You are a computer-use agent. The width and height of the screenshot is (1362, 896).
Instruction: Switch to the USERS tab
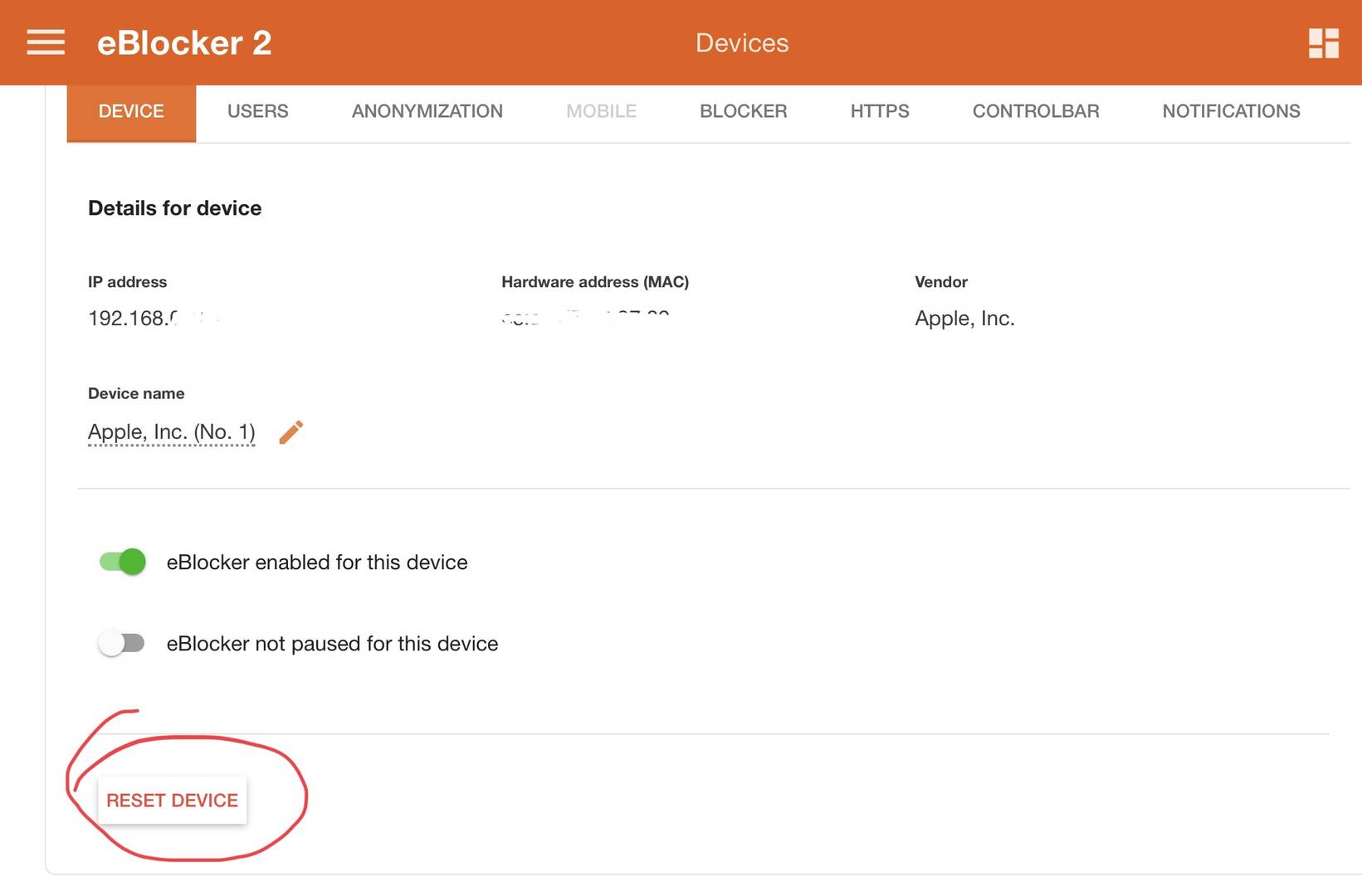[x=258, y=112]
